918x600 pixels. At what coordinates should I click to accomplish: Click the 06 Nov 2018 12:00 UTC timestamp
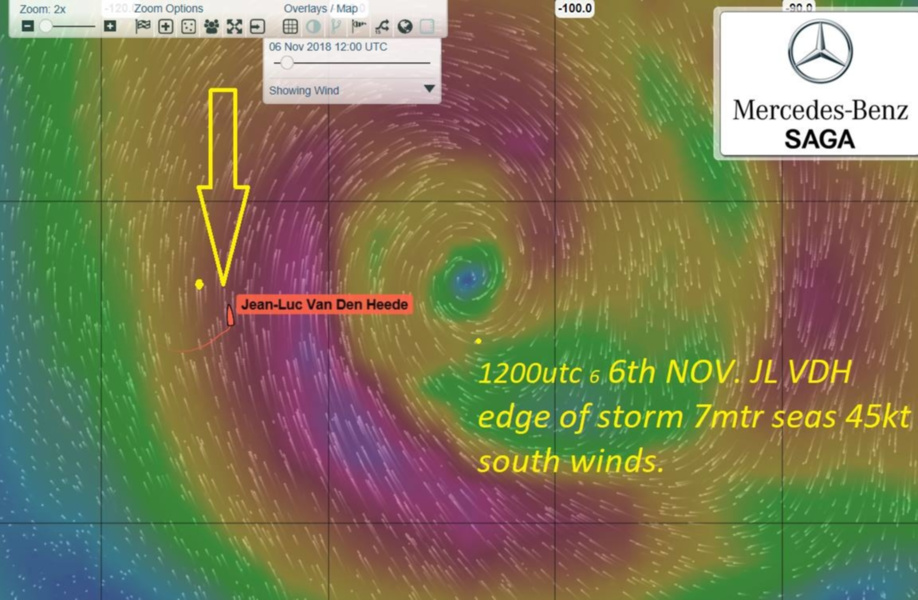(x=328, y=47)
